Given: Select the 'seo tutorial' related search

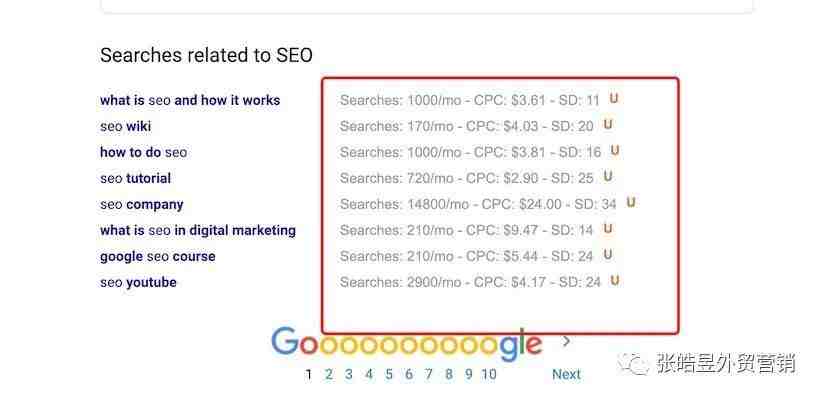Looking at the screenshot, I should click(x=135, y=178).
